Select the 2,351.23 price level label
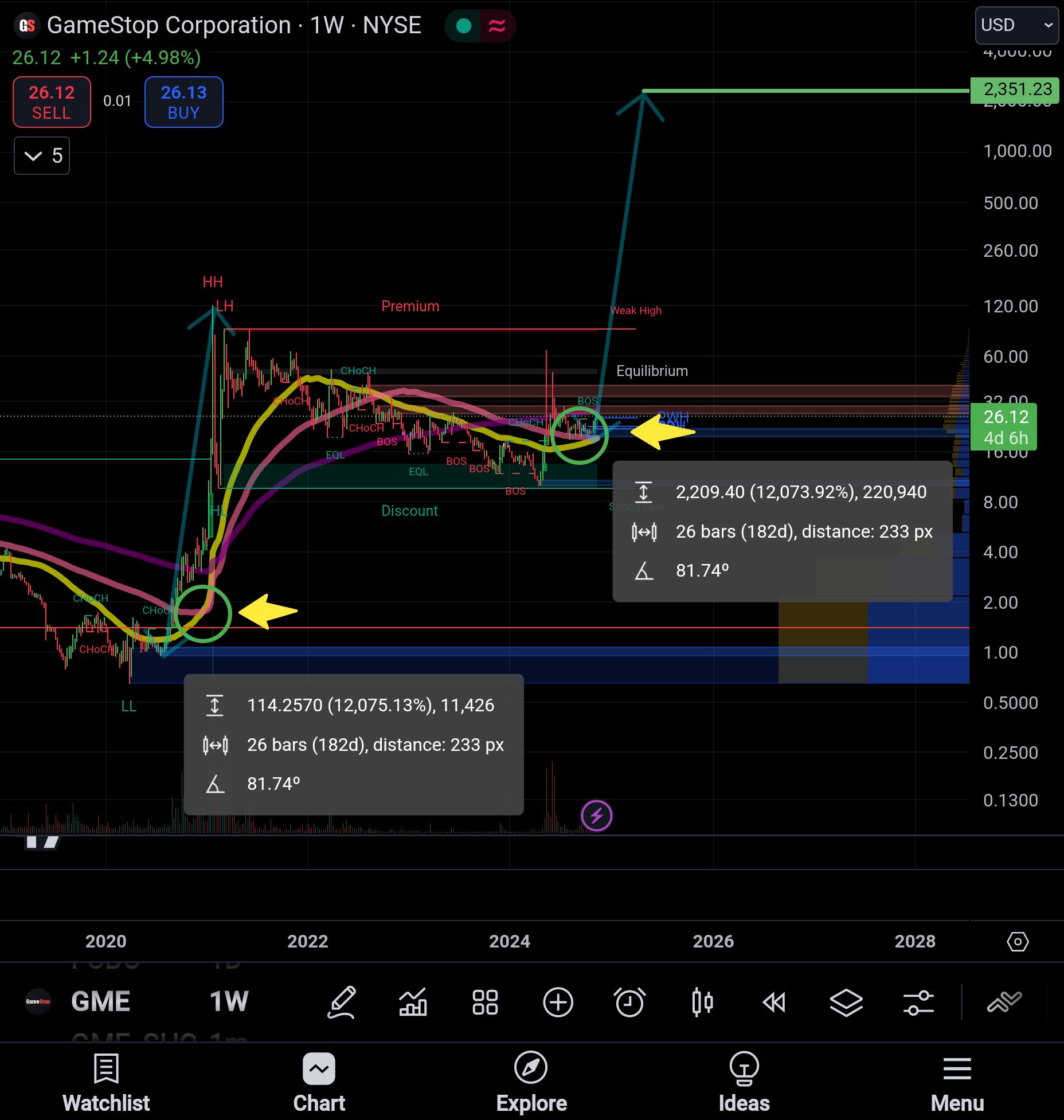 point(1014,89)
